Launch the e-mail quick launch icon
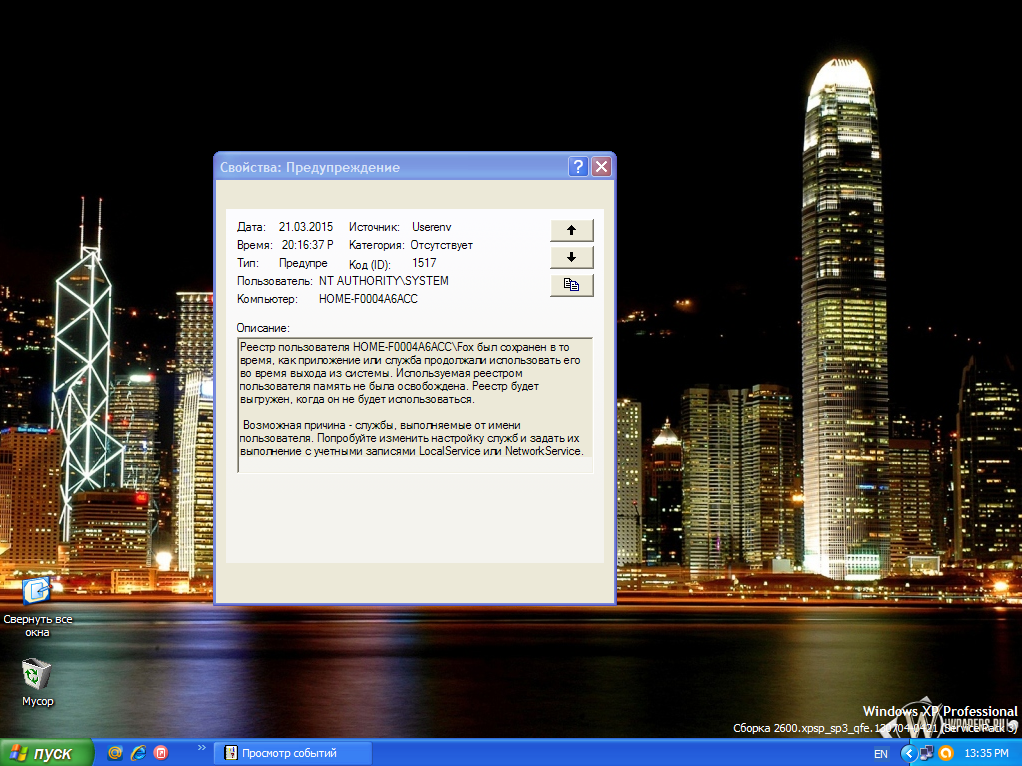The height and width of the screenshot is (766, 1022). pos(115,753)
